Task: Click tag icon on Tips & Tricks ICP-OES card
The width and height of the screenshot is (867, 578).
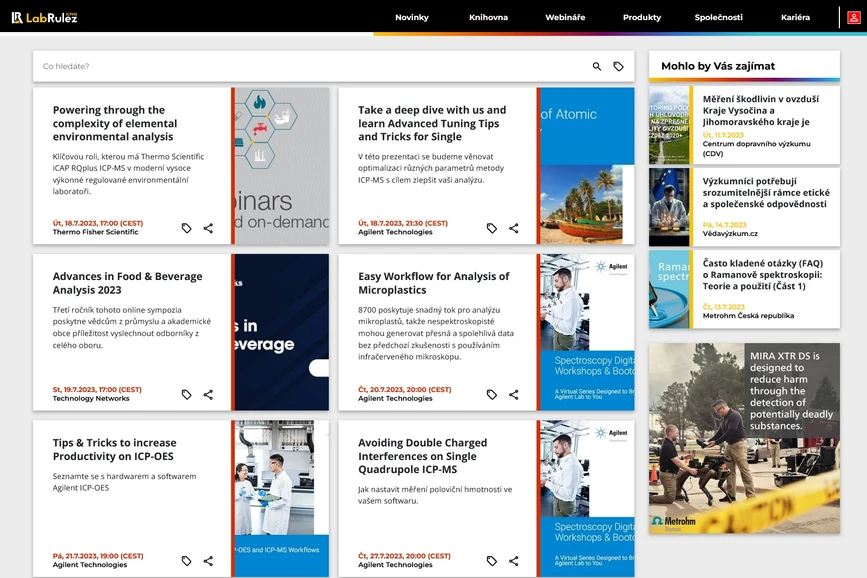Action: (186, 561)
